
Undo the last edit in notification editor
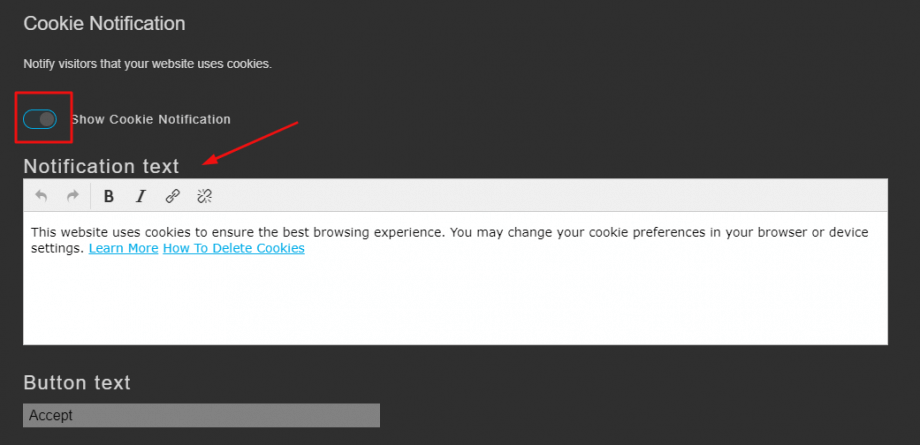tap(41, 196)
